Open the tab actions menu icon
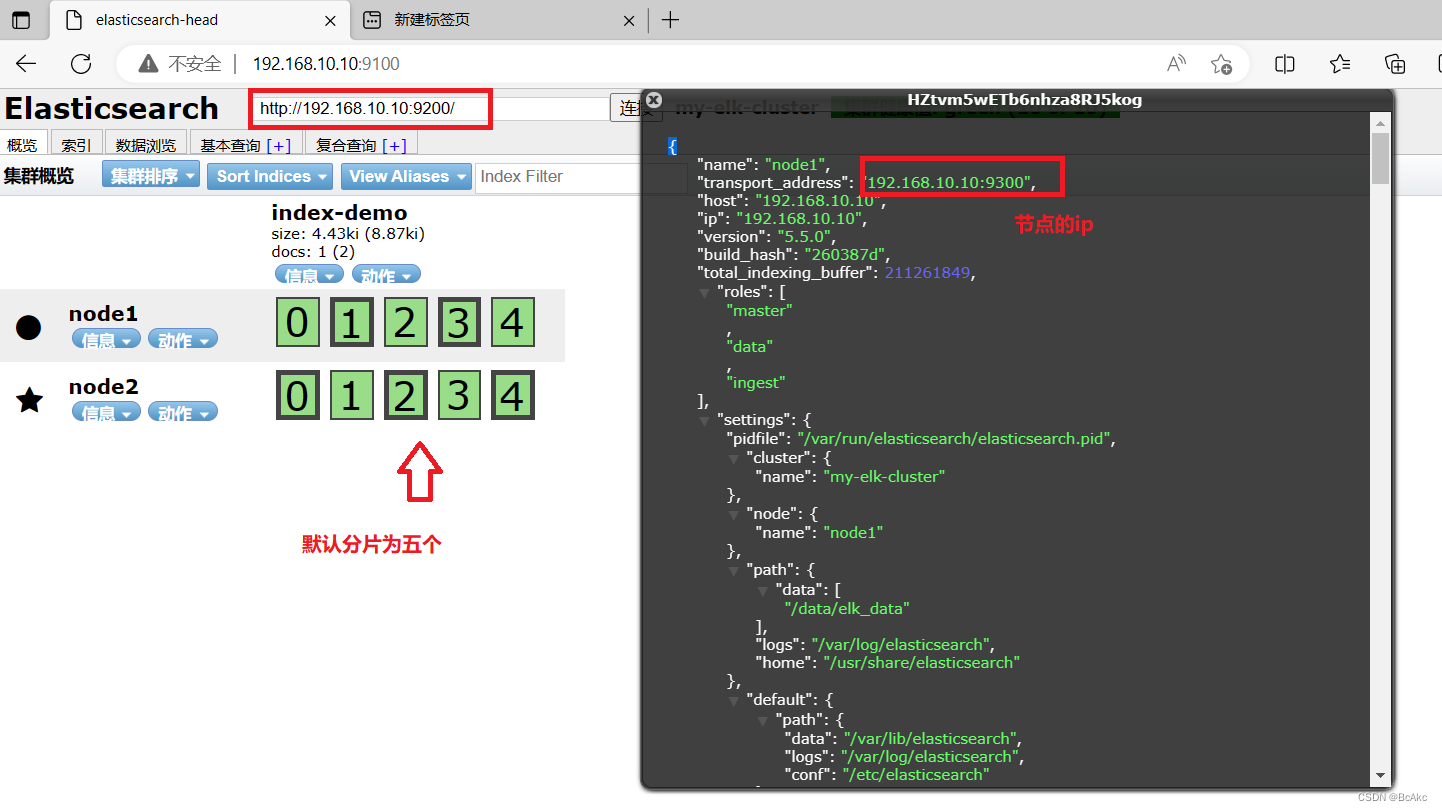The image size is (1442, 811). 21,20
